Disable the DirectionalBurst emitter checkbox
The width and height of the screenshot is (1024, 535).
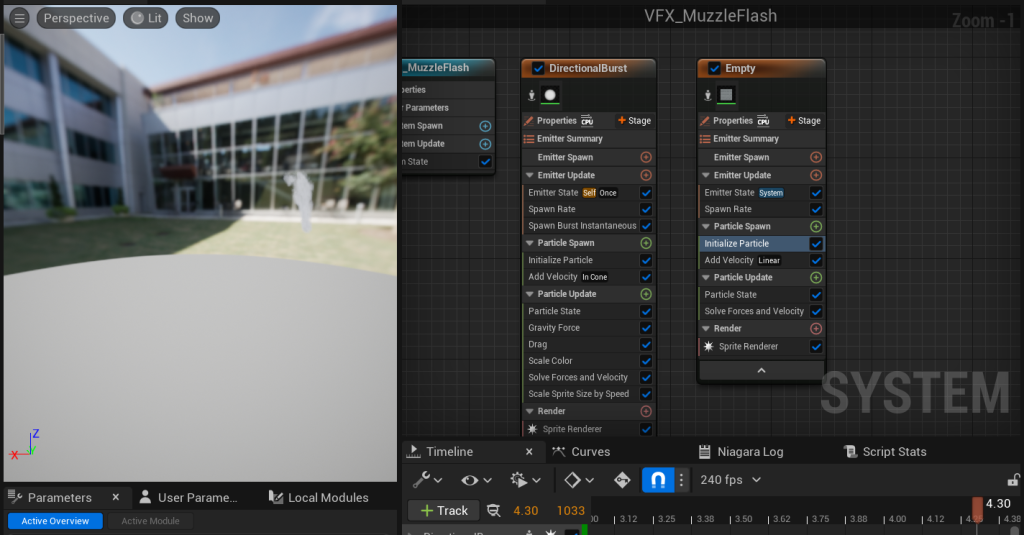(x=538, y=69)
